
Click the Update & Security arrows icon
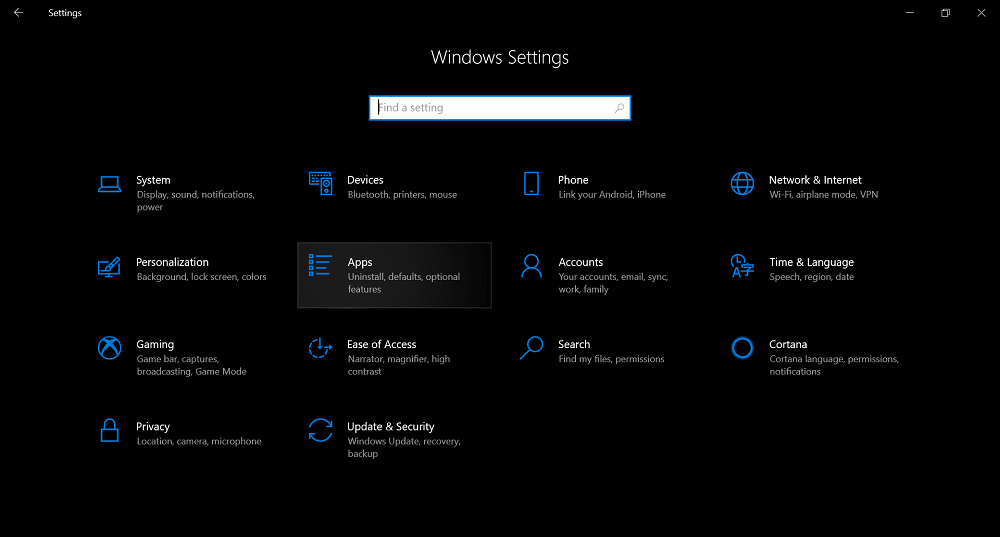click(x=320, y=430)
